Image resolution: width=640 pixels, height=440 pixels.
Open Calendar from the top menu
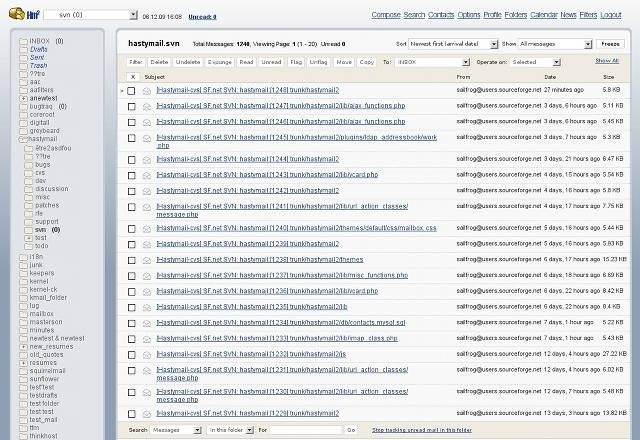pyautogui.click(x=544, y=15)
